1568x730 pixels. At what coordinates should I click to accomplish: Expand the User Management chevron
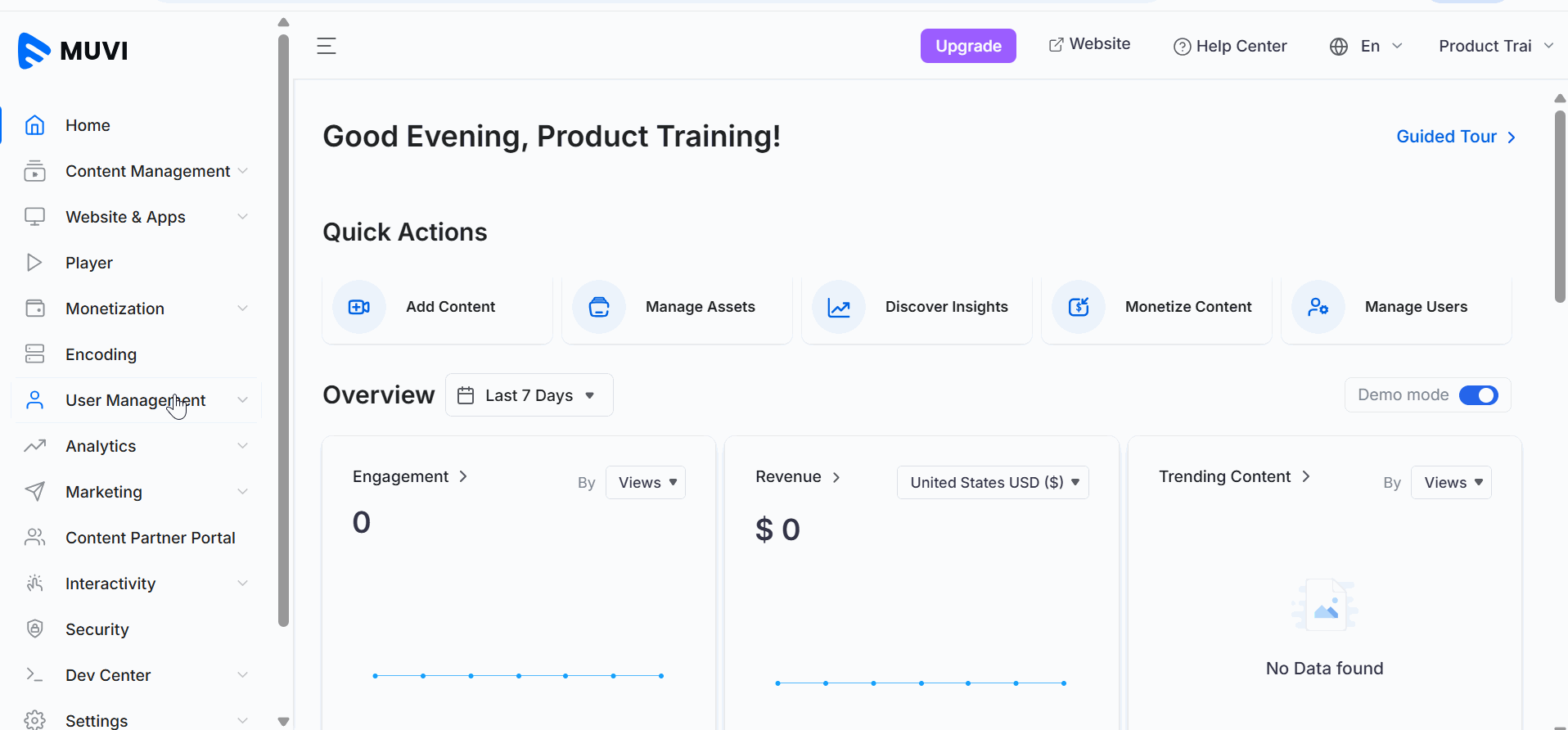[x=242, y=400]
